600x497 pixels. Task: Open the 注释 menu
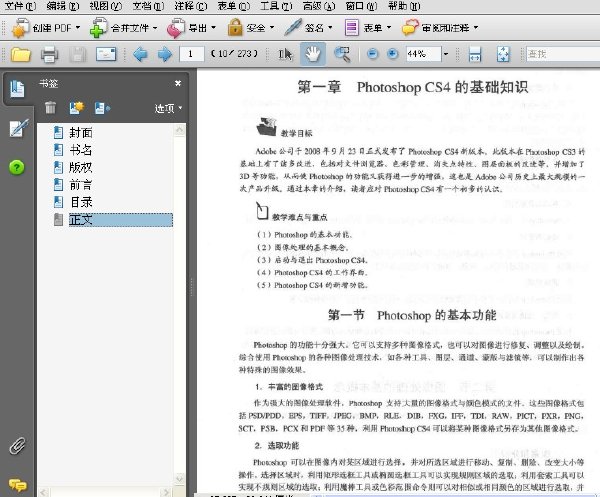(191, 6)
